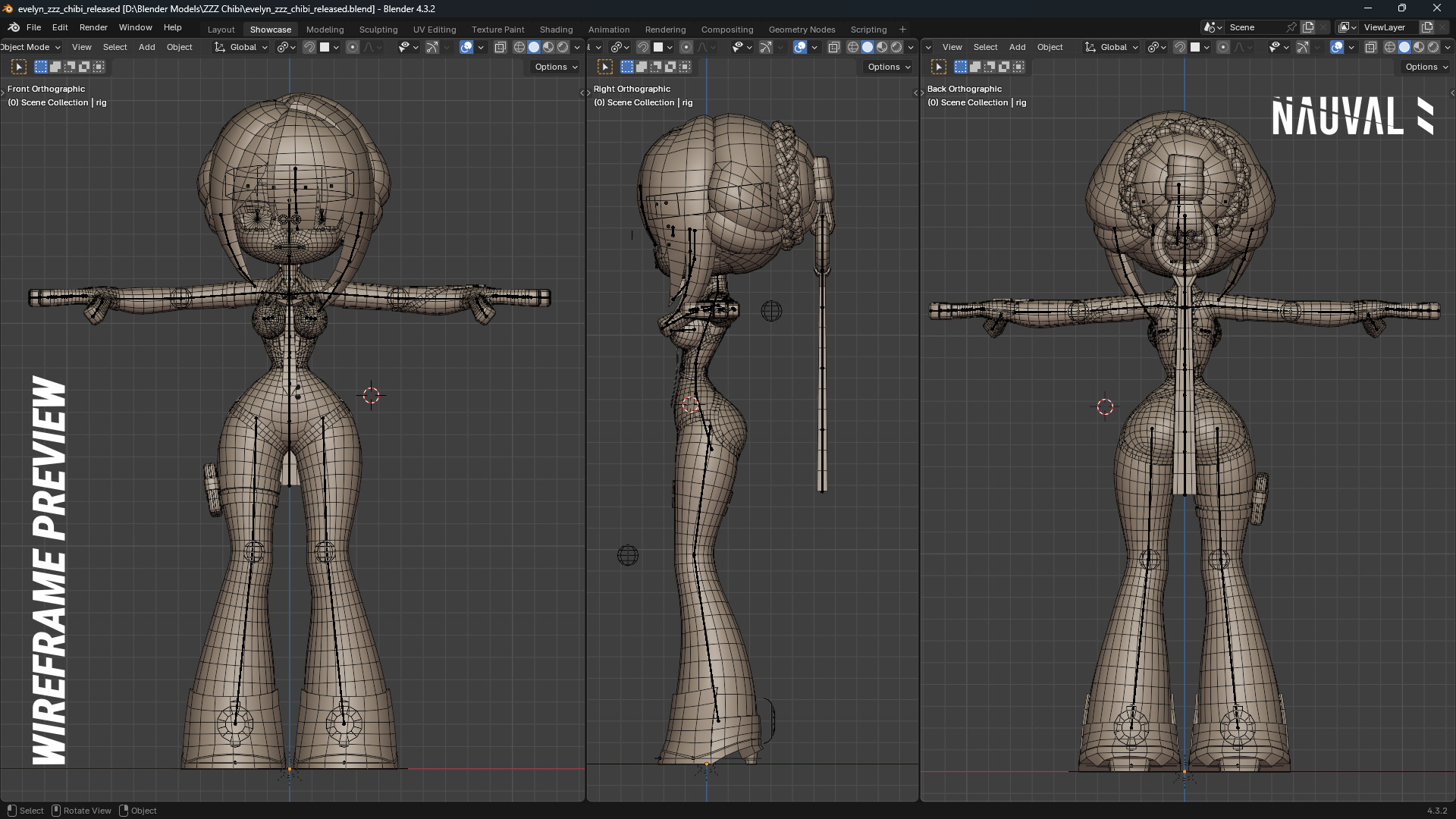Click add view layer icon beside ViewLayer
The height and width of the screenshot is (819, 1456).
(1426, 27)
